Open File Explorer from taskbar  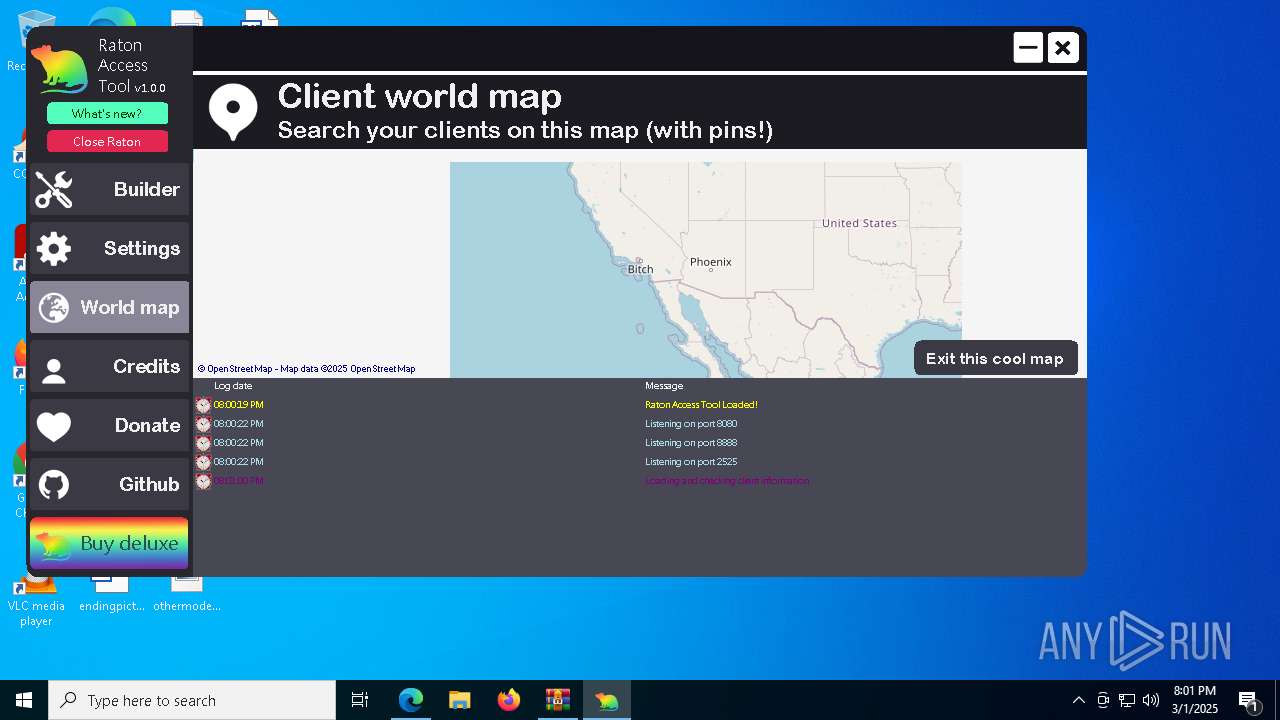pyautogui.click(x=459, y=700)
